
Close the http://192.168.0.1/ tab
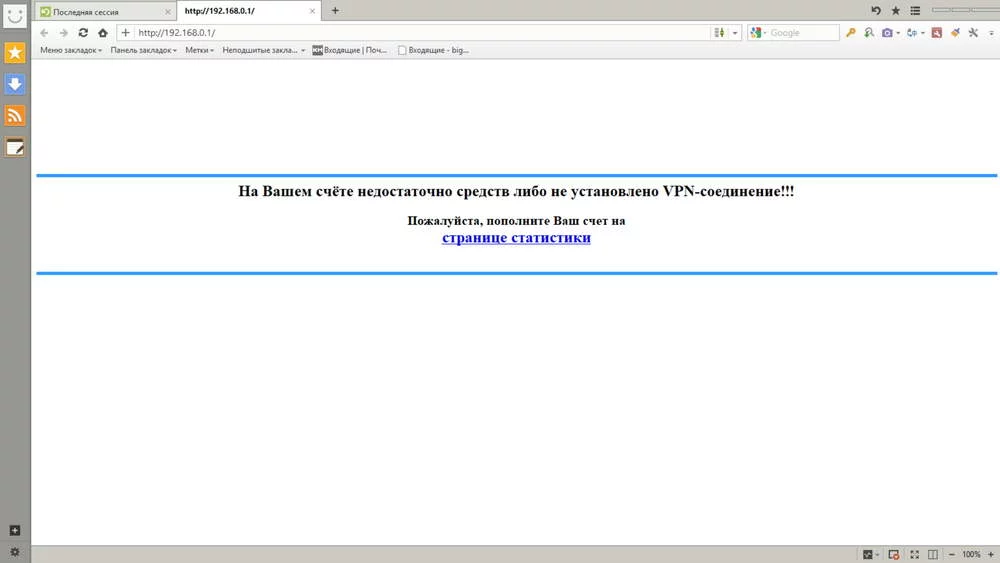(312, 11)
